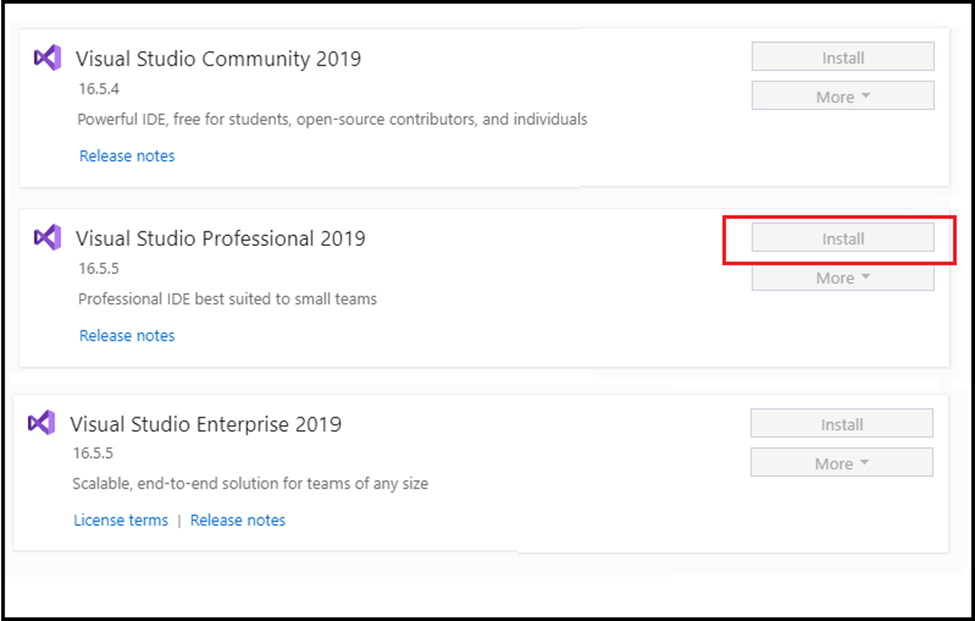Click the Professional version number 16.5.5
The height and width of the screenshot is (621, 975).
(98, 269)
